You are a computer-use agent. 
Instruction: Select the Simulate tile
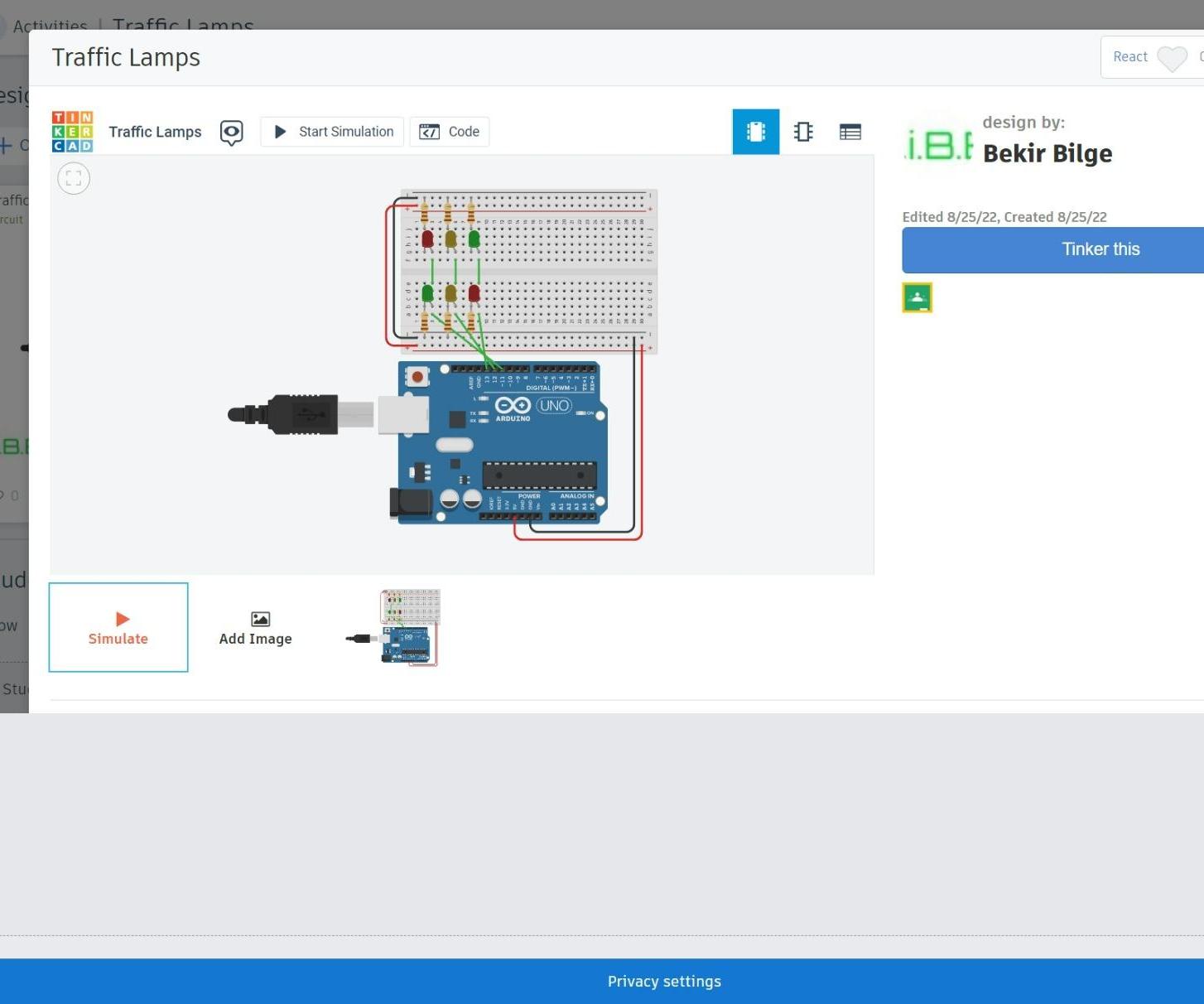[118, 627]
